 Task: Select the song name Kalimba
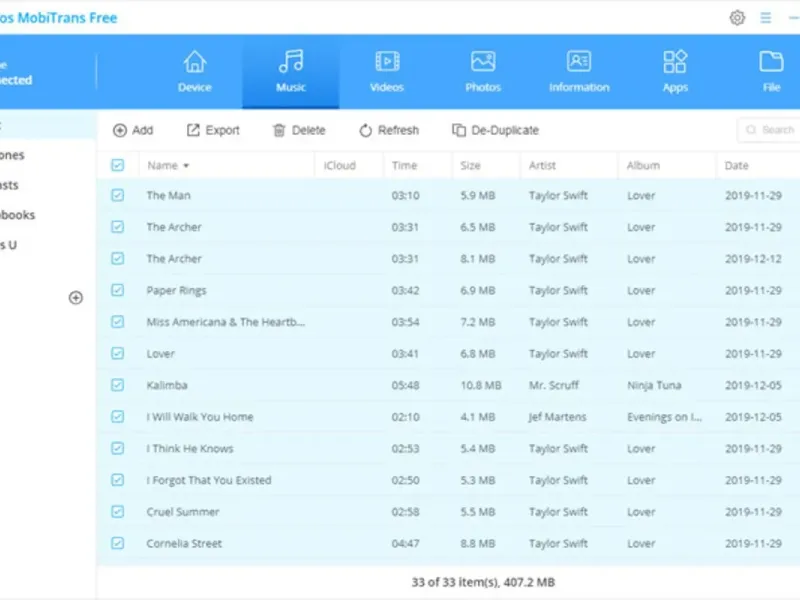coord(167,385)
